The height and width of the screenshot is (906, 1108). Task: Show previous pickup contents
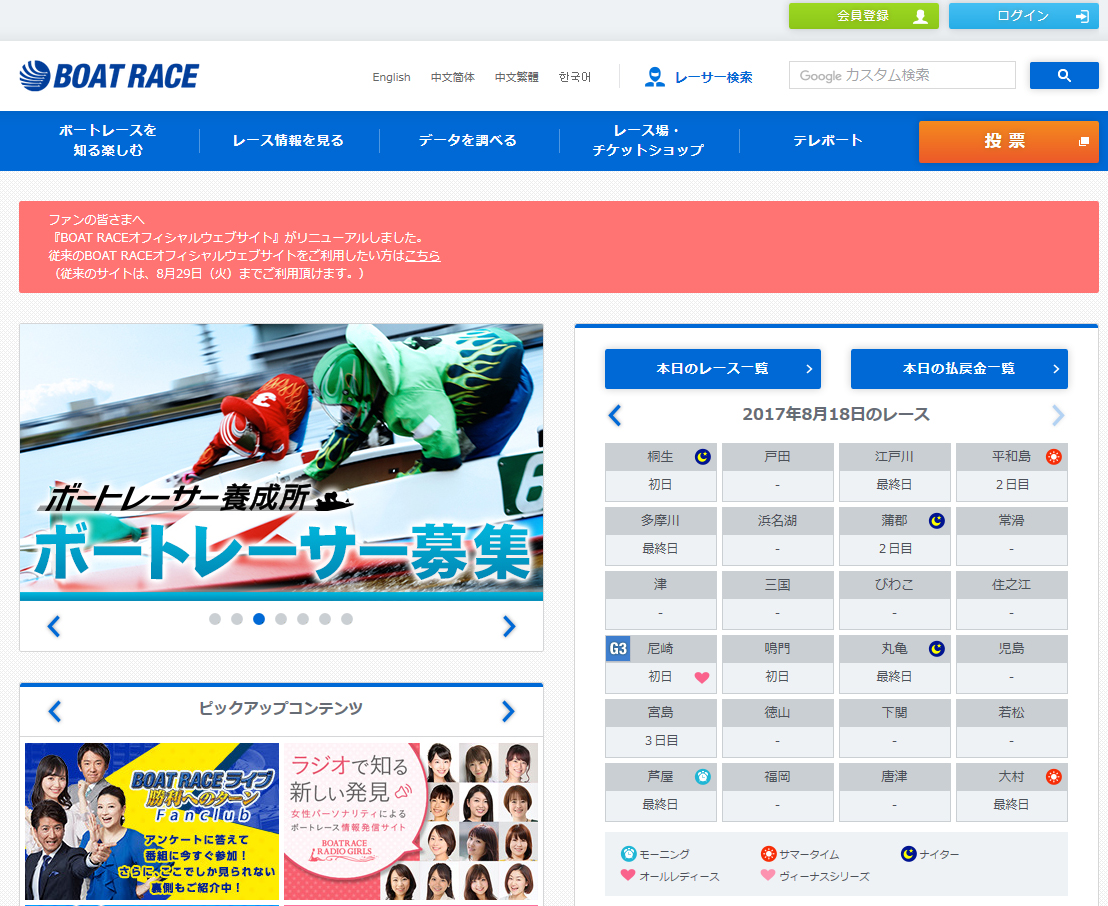click(54, 711)
